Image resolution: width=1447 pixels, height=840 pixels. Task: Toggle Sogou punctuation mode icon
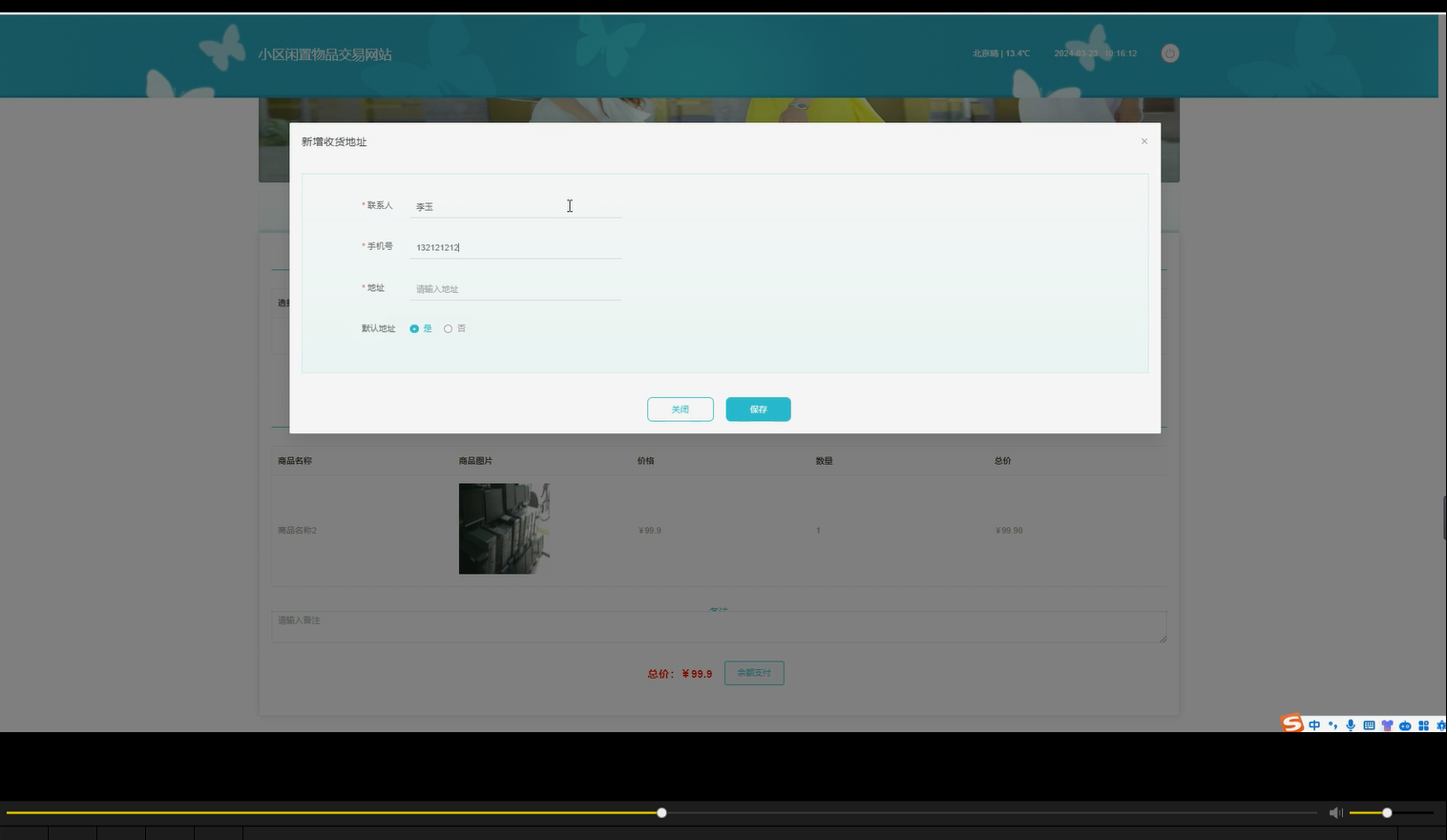pyautogui.click(x=1332, y=725)
